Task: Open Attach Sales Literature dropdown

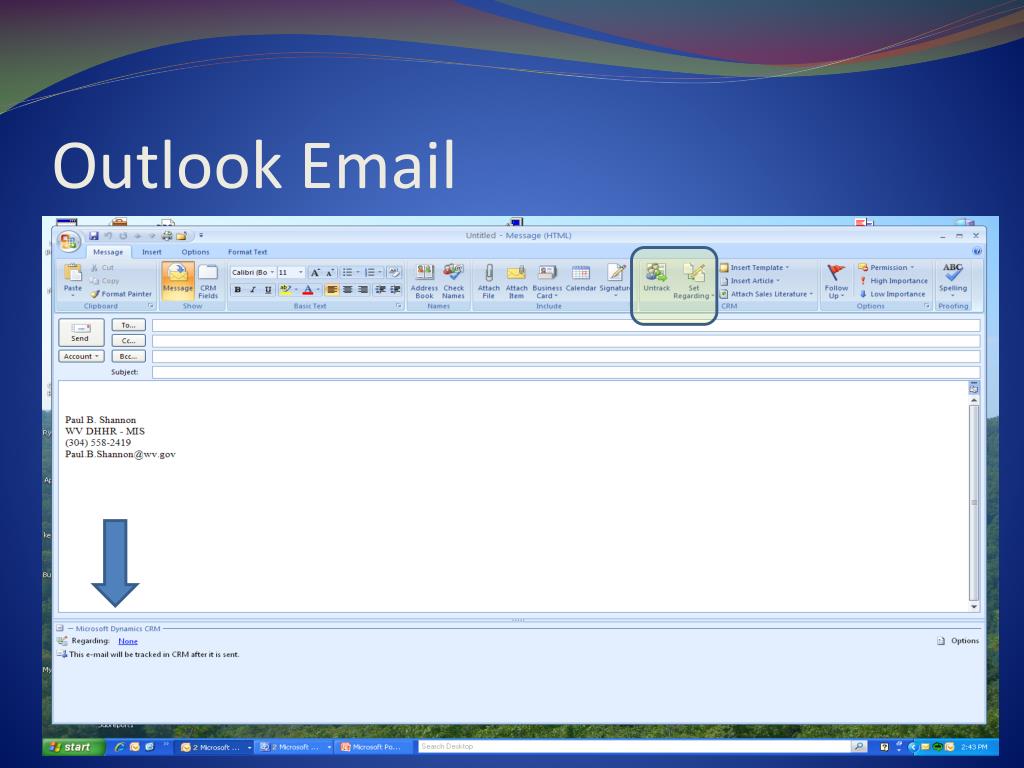Action: coord(767,294)
